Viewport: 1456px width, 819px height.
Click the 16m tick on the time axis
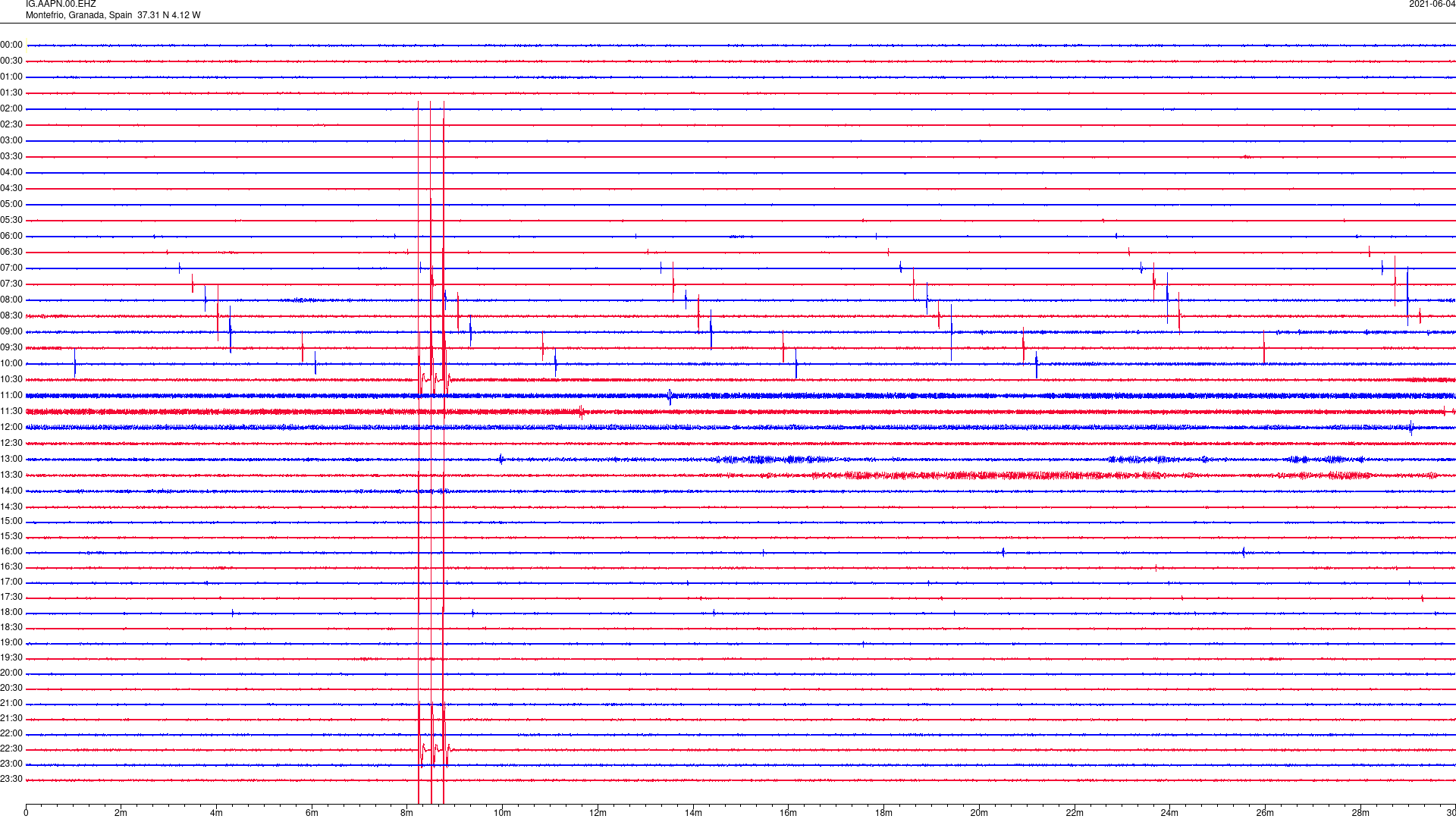point(789,813)
